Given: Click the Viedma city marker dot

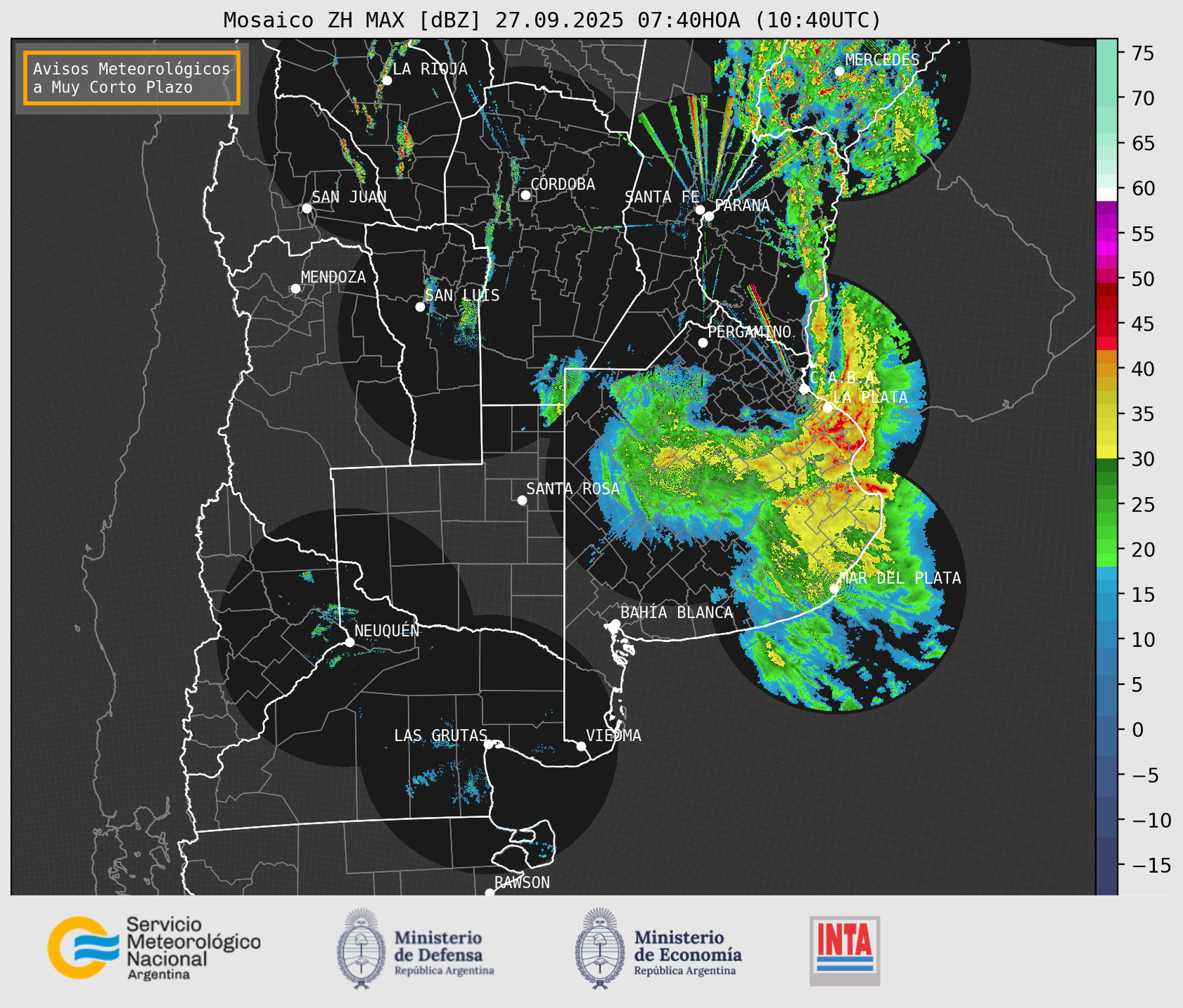Looking at the screenshot, I should pos(581,746).
